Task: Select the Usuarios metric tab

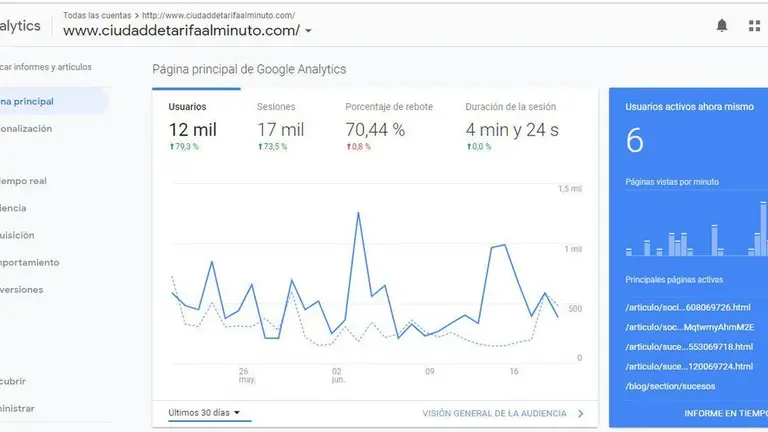Action: click(x=192, y=126)
